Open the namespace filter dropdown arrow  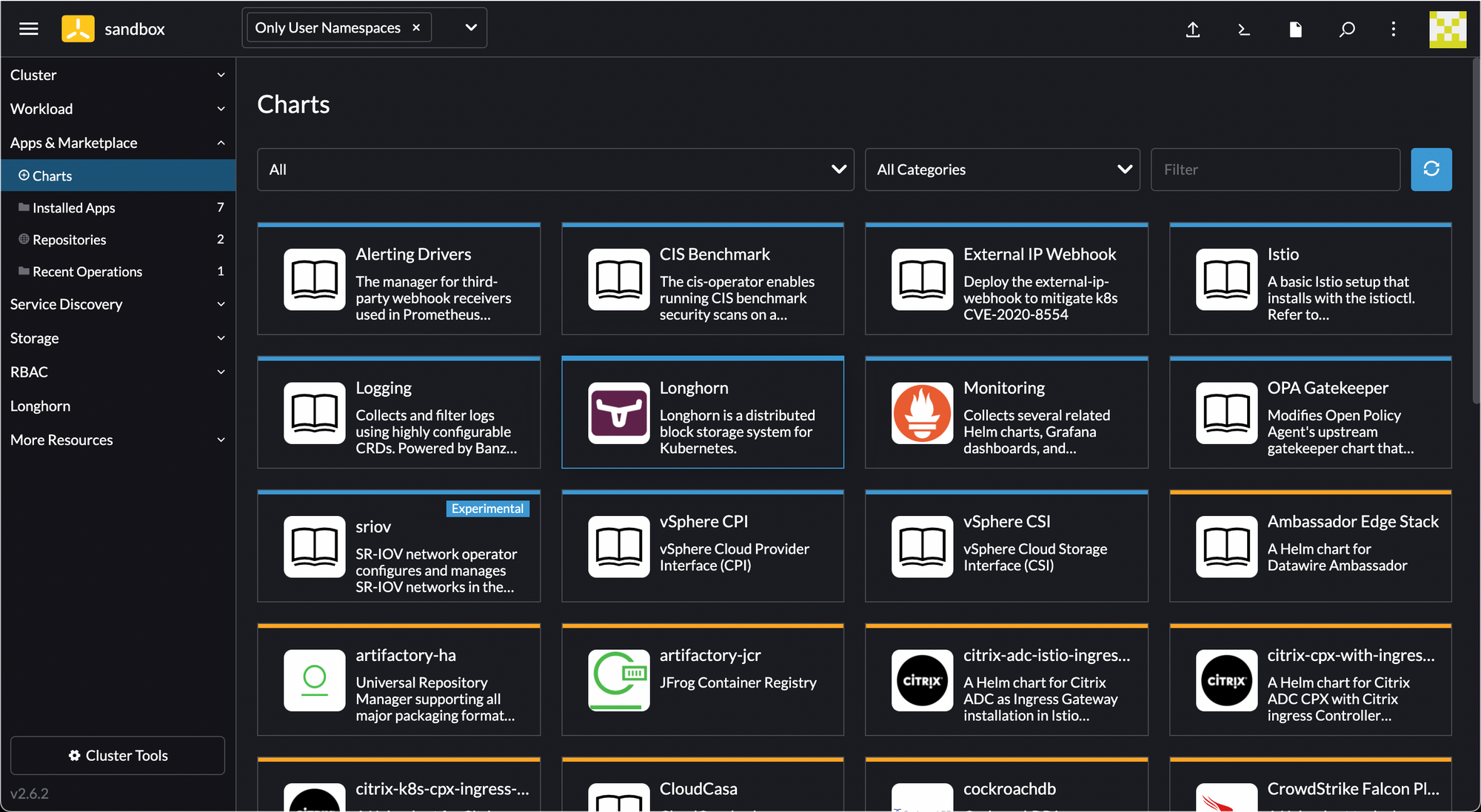(x=471, y=27)
